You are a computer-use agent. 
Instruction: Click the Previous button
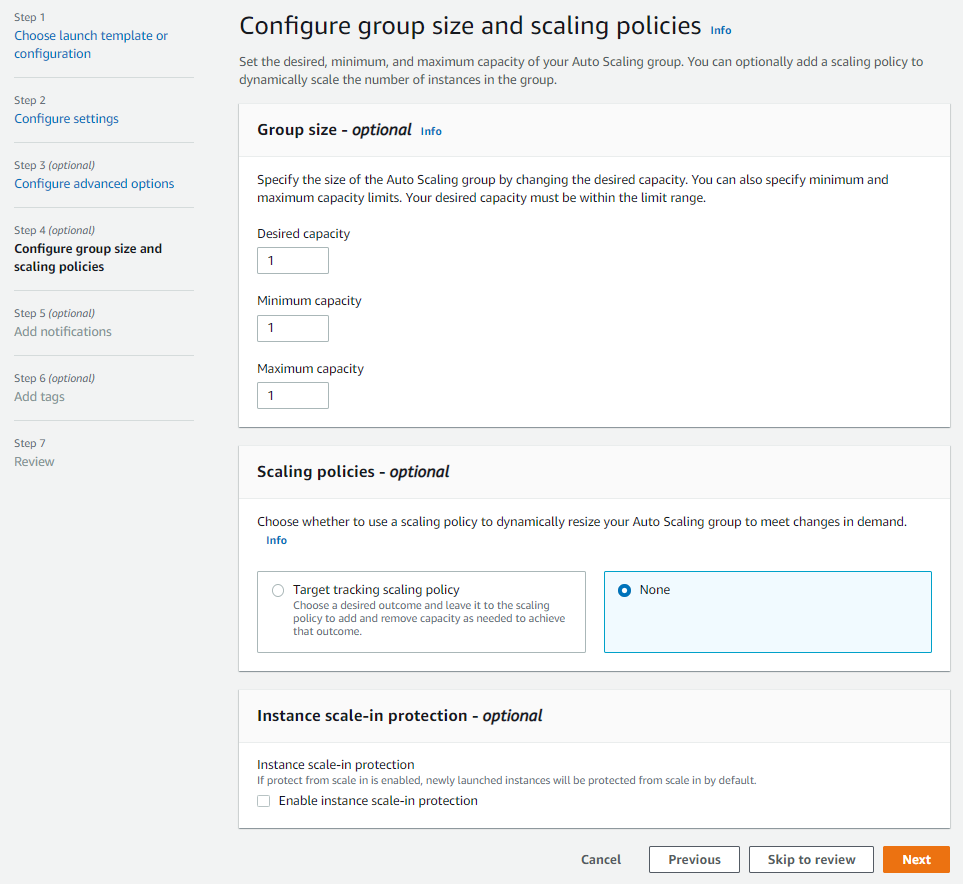(x=694, y=859)
